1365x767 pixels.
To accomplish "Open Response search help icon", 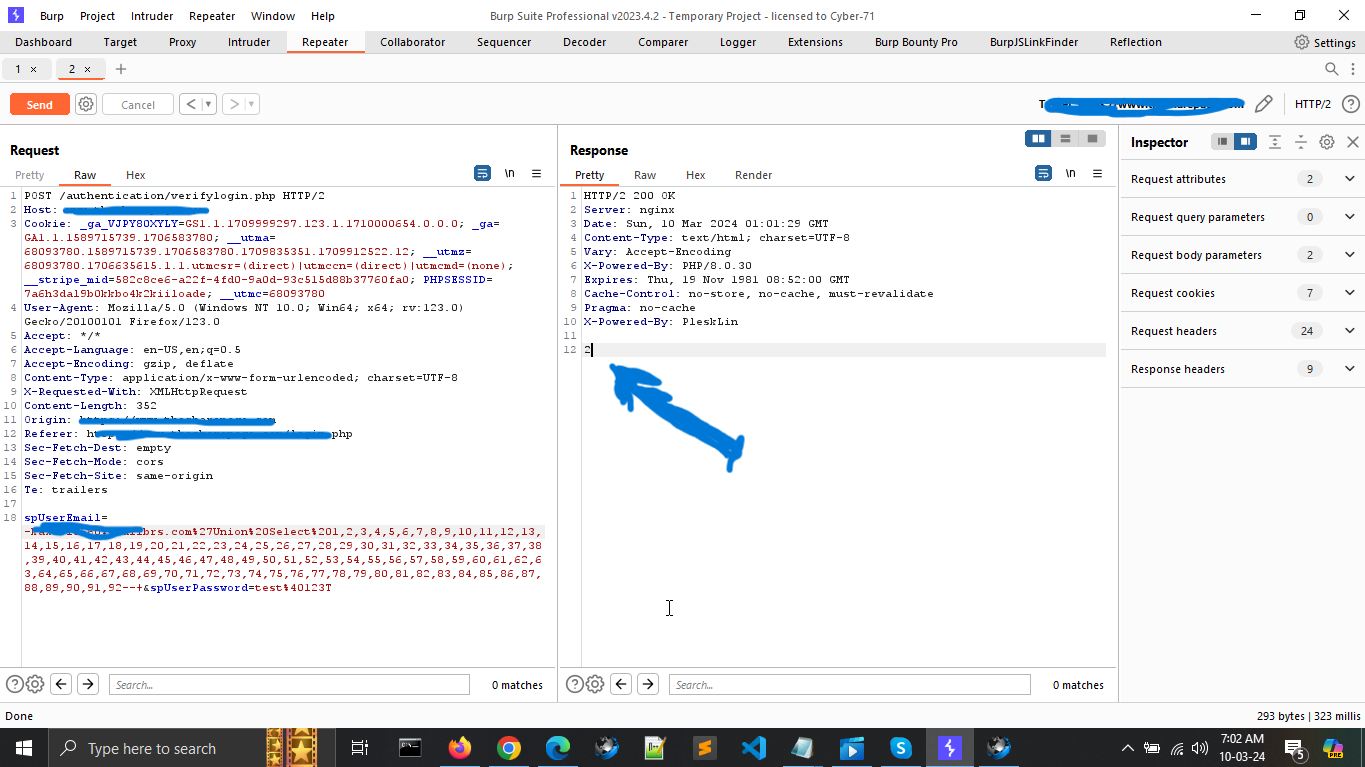I will pos(575,684).
